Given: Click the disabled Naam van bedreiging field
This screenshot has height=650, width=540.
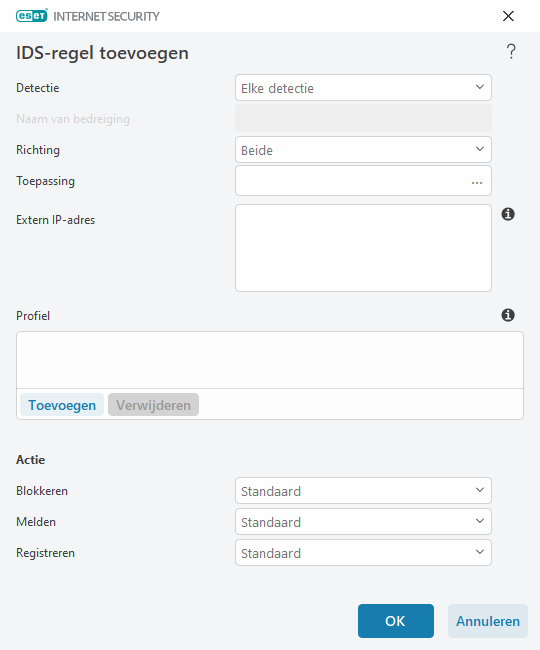Looking at the screenshot, I should click(363, 118).
